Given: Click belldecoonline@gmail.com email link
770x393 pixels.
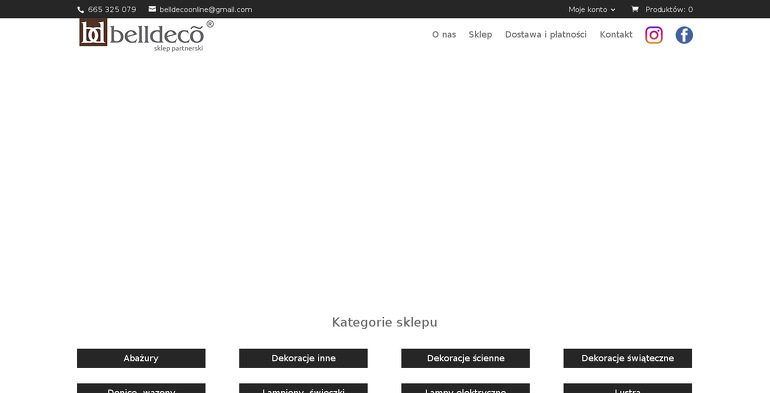Looking at the screenshot, I should click(206, 9).
